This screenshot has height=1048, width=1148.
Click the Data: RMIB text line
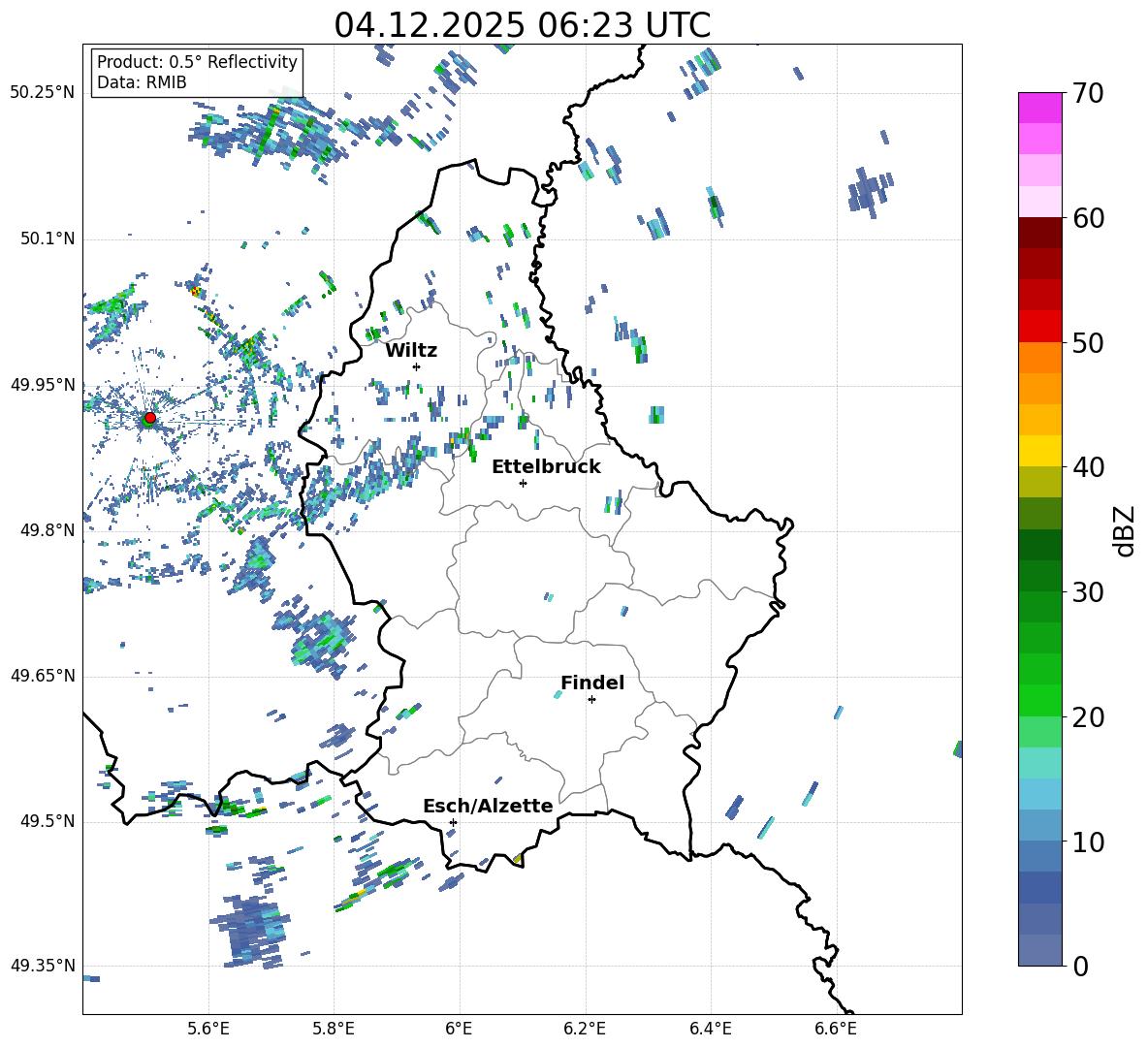[142, 82]
